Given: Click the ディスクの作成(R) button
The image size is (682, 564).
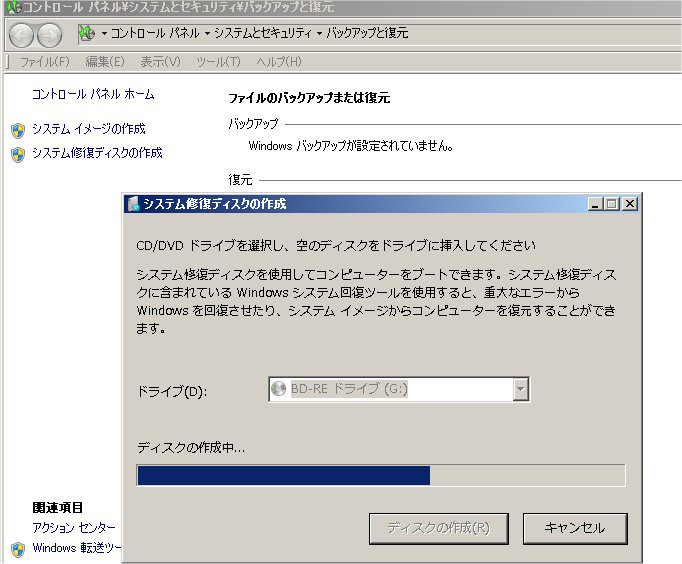Looking at the screenshot, I should click(x=438, y=528).
